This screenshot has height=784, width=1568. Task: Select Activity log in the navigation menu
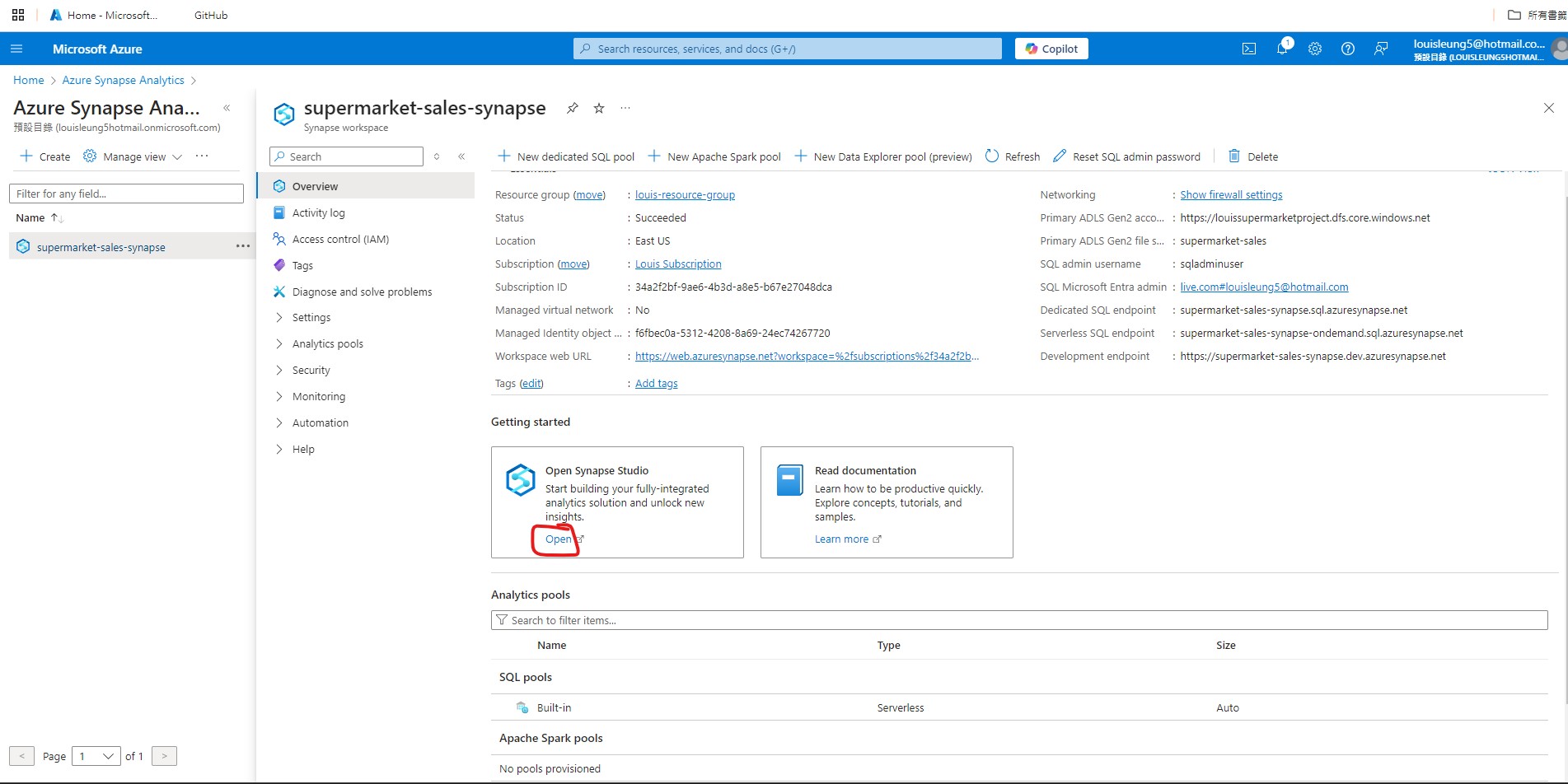click(320, 212)
